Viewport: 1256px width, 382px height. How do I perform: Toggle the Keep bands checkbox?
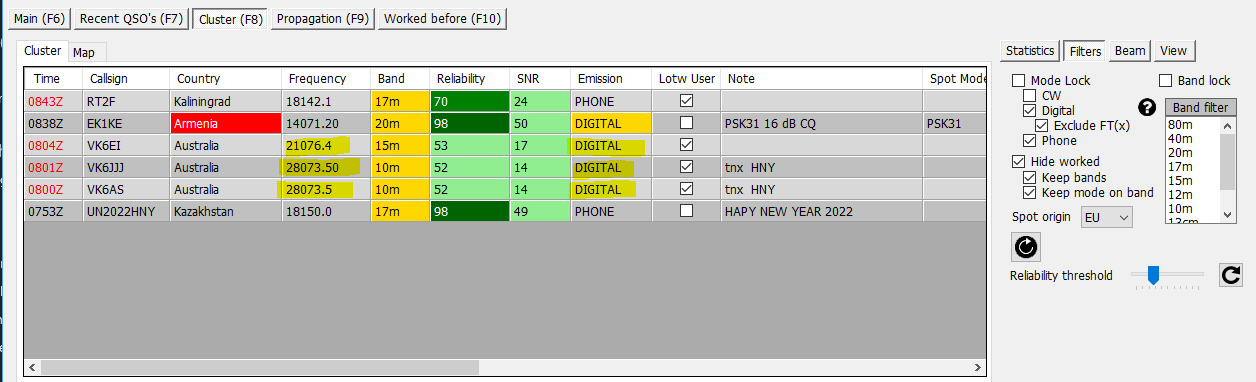(1029, 177)
